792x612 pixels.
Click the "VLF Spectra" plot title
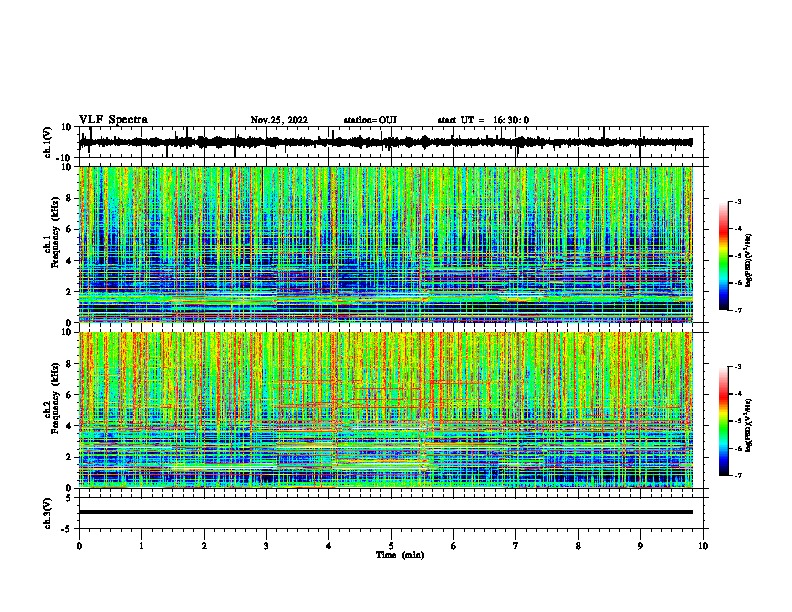[113, 120]
